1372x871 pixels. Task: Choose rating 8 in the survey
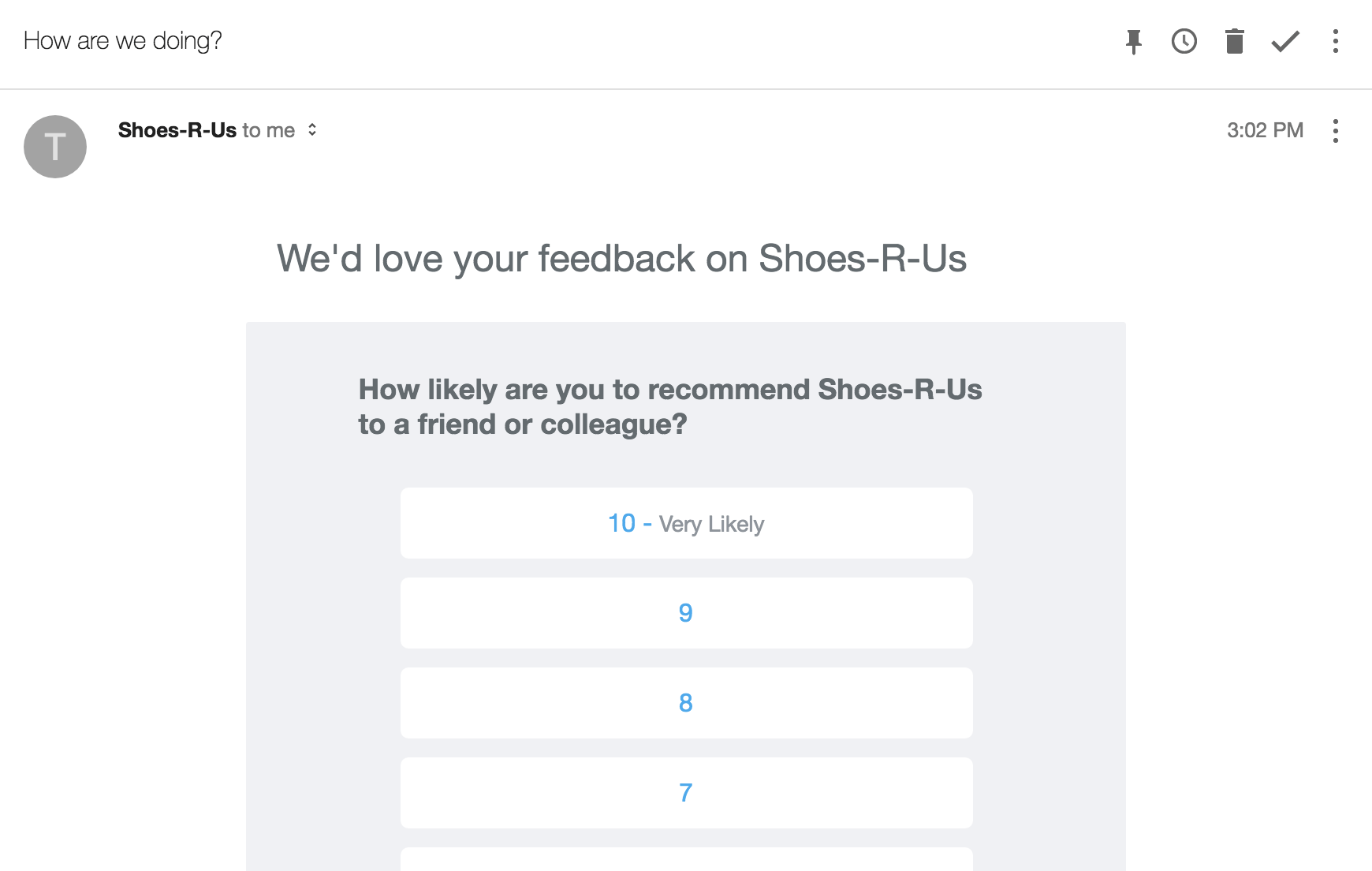tap(686, 702)
